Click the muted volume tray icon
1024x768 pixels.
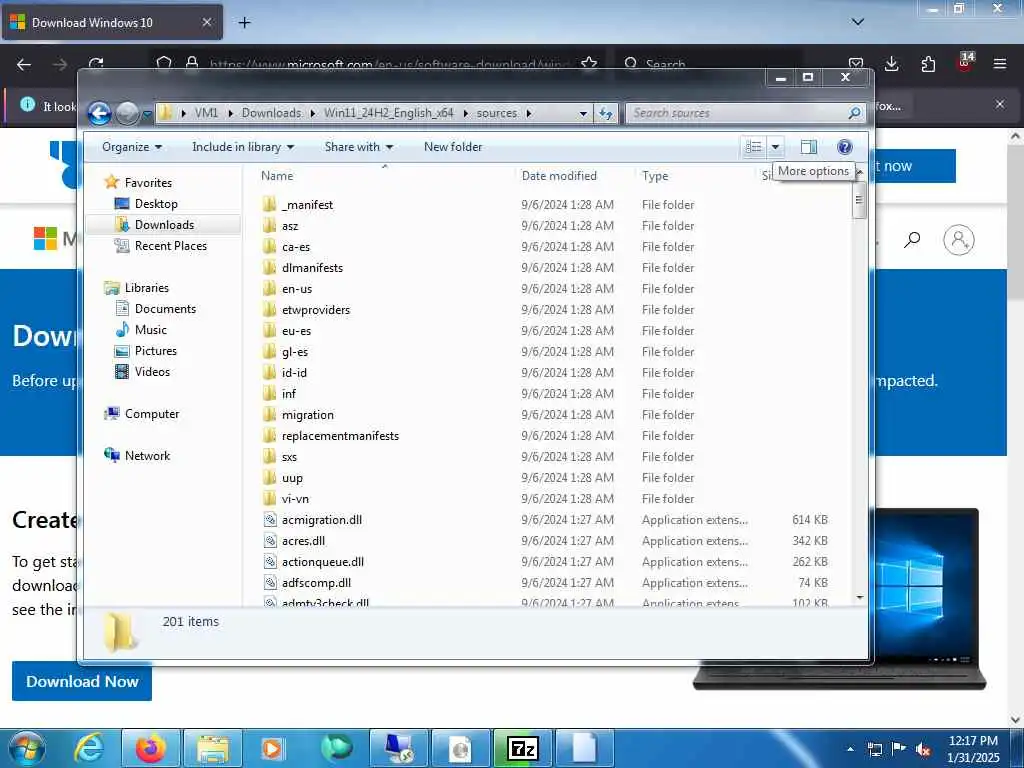point(923,750)
